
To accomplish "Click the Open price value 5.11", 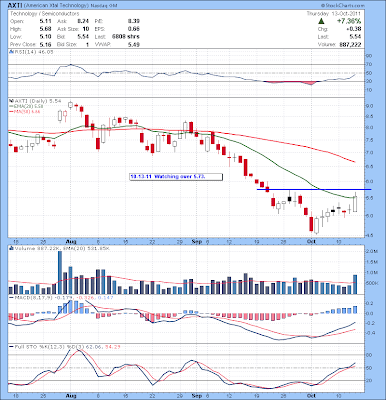I will (45, 21).
